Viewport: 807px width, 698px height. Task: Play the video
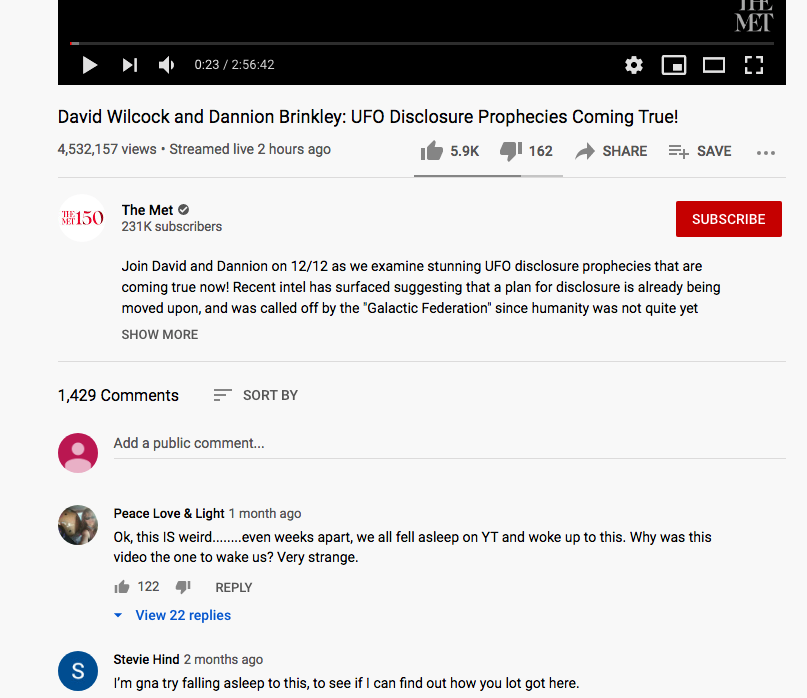point(90,65)
